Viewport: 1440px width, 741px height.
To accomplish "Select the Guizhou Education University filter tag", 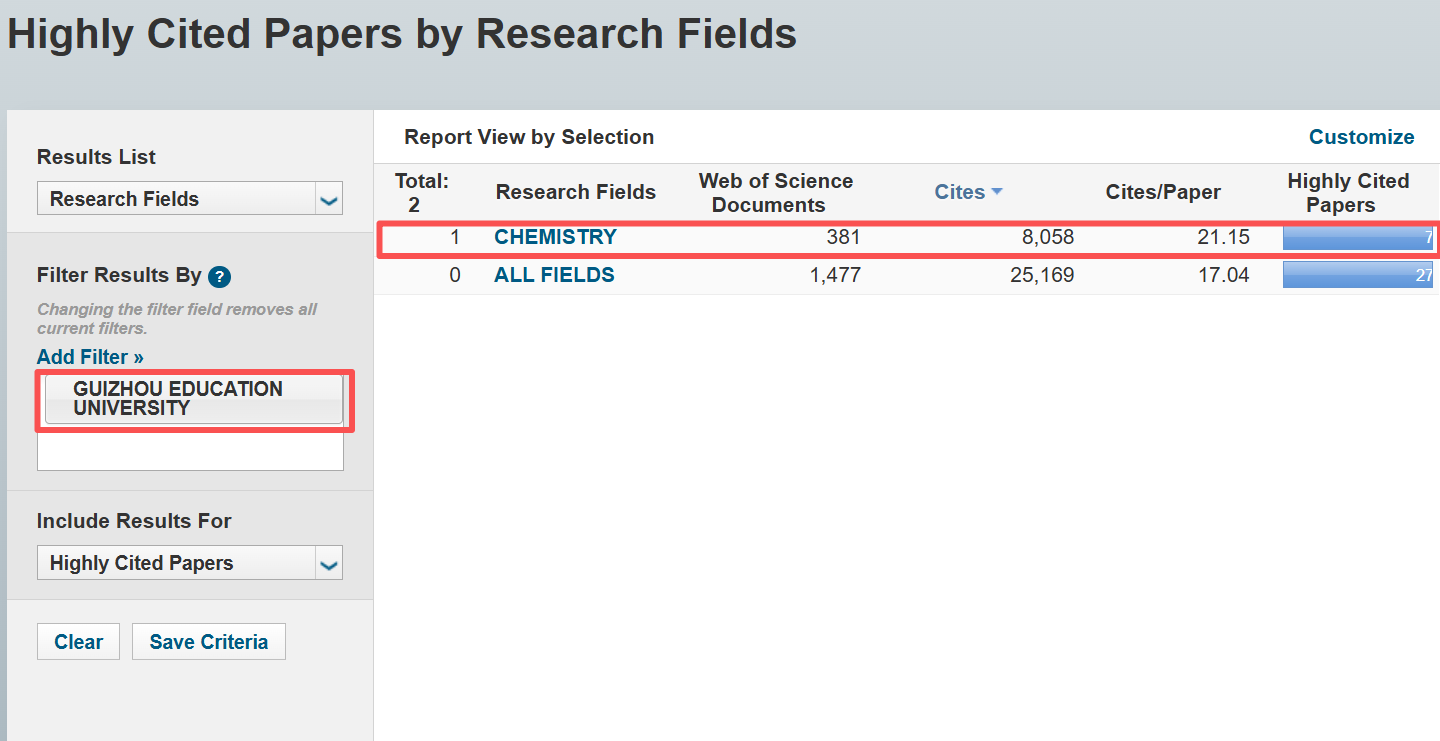I will (194, 398).
